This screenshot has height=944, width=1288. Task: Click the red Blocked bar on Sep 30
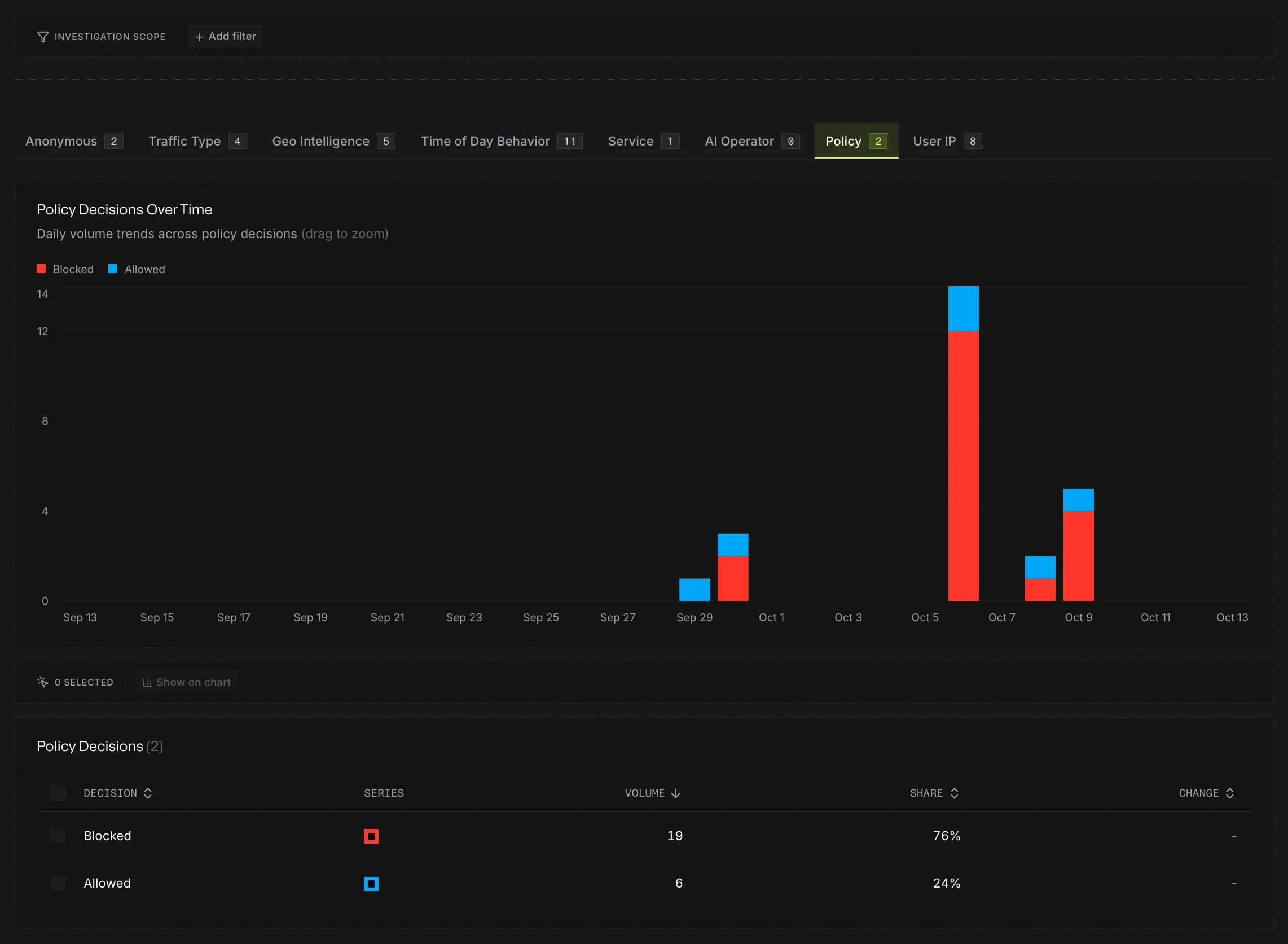coord(733,578)
